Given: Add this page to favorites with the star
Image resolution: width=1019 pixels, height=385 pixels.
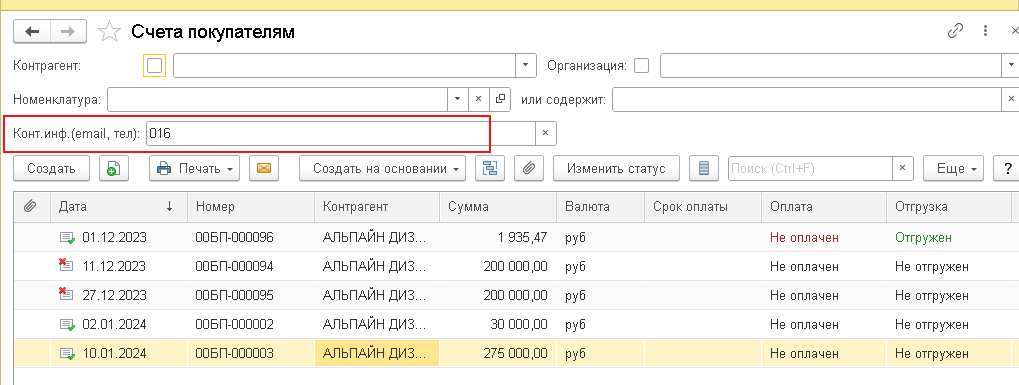Looking at the screenshot, I should point(110,31).
